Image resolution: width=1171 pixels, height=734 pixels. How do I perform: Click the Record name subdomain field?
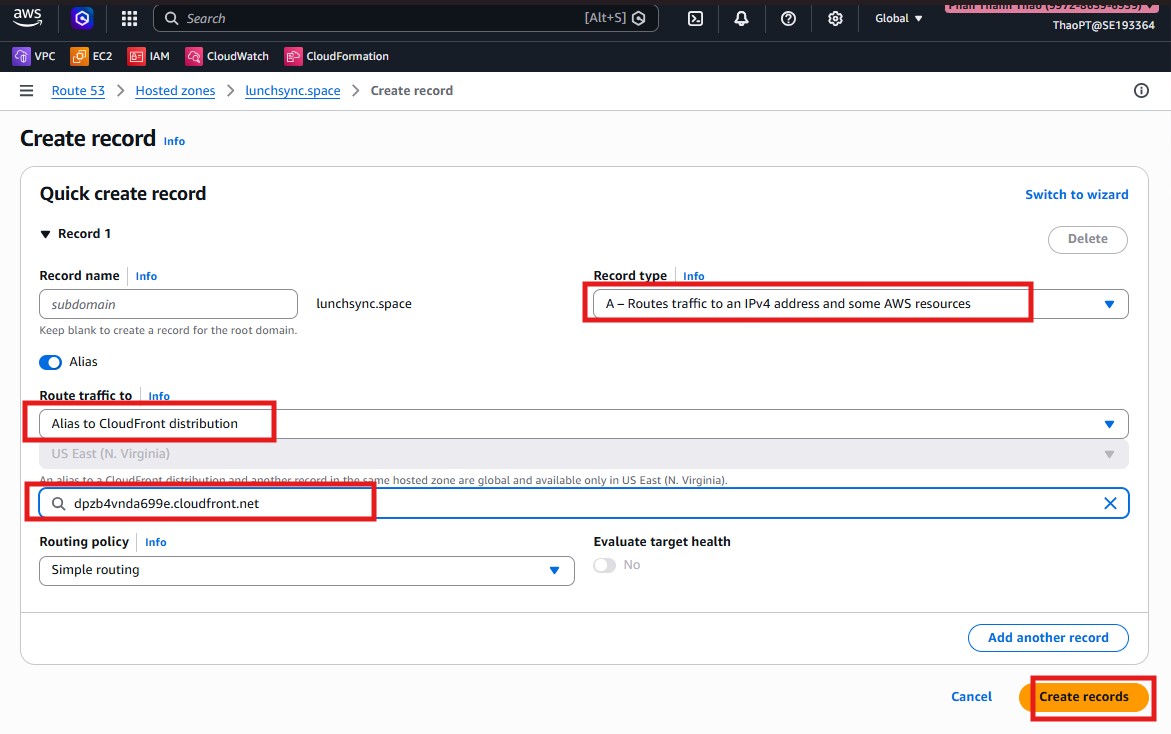pos(168,304)
